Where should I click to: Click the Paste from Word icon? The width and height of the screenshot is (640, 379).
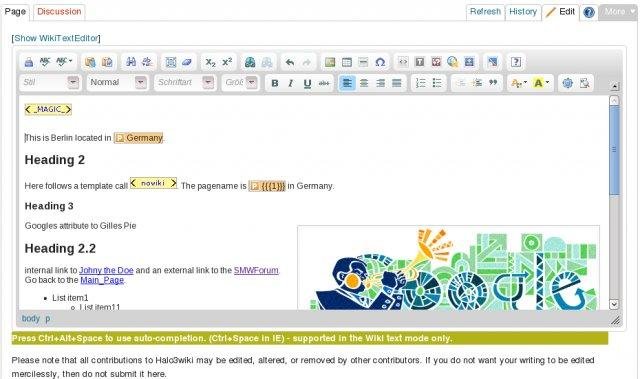pos(107,62)
